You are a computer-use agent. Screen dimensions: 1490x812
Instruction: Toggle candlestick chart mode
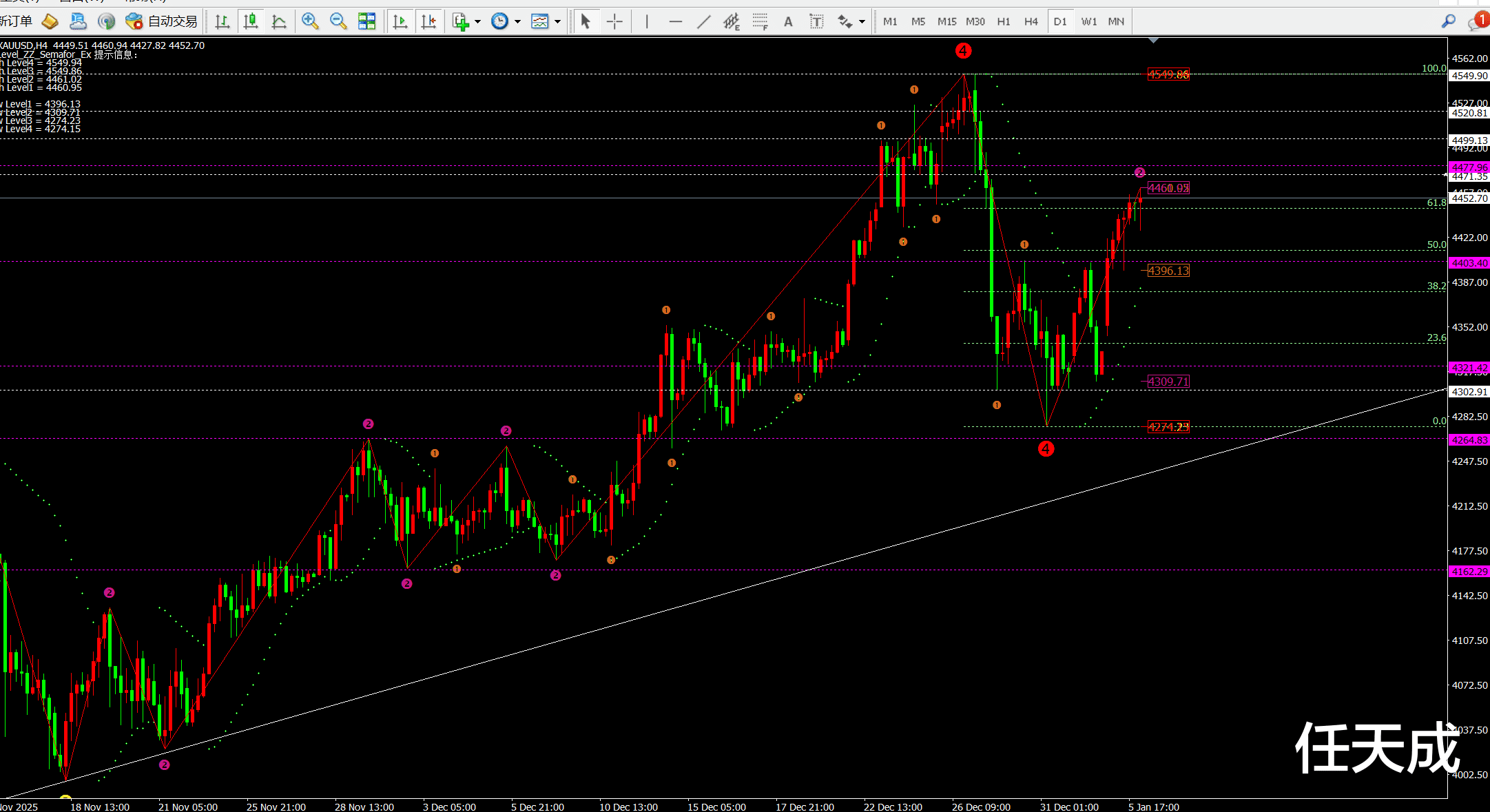tap(251, 21)
